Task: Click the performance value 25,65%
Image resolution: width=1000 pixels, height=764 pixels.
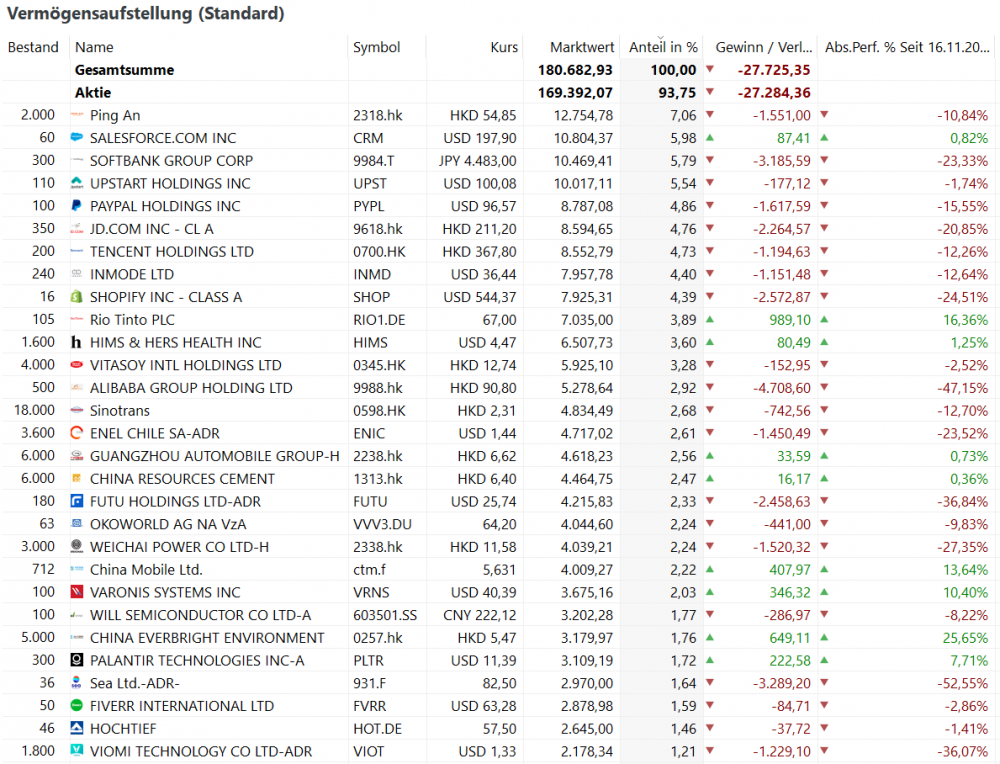Action: pyautogui.click(x=966, y=638)
